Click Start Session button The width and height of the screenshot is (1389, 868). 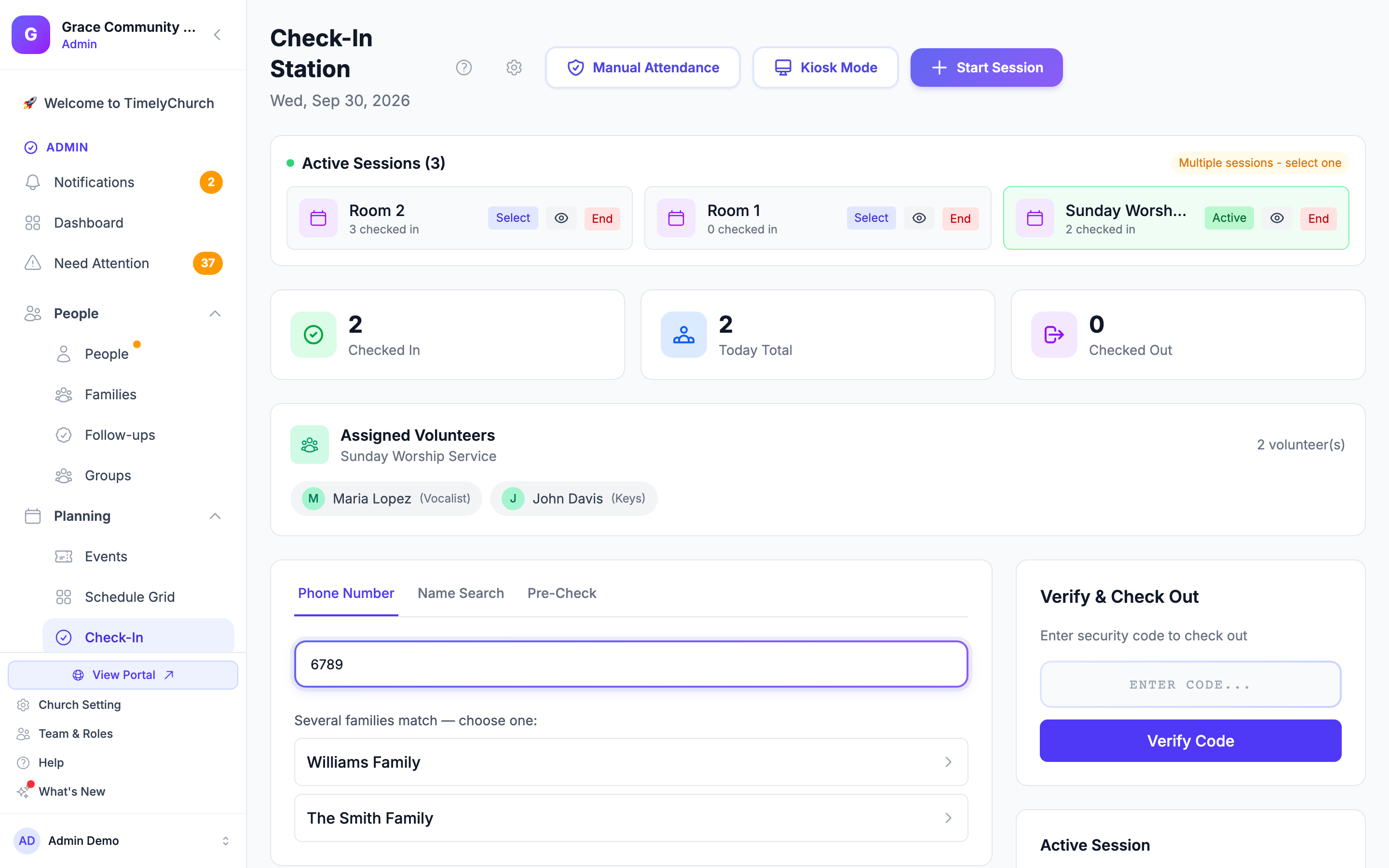(x=986, y=68)
